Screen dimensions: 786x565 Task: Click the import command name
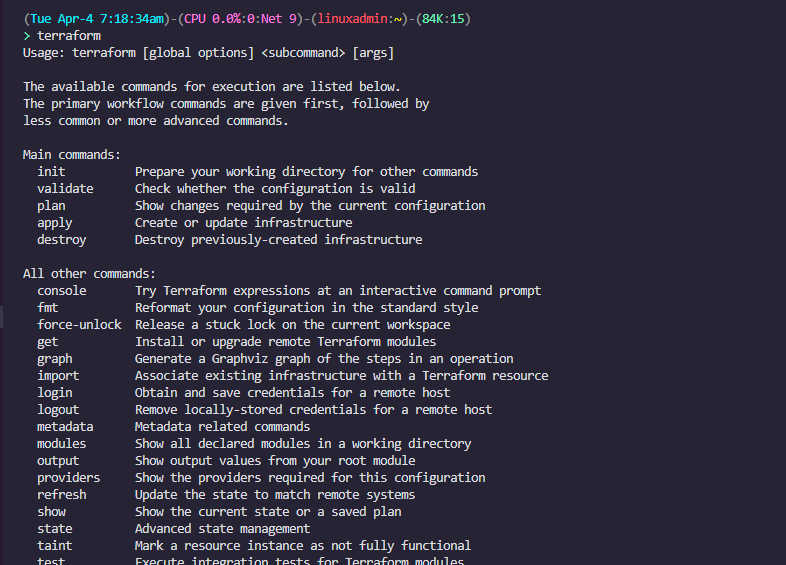[58, 376]
